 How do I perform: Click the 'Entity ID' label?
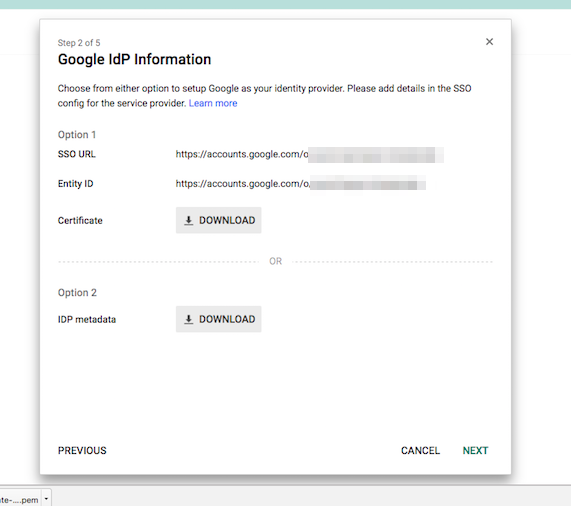[x=75, y=183]
